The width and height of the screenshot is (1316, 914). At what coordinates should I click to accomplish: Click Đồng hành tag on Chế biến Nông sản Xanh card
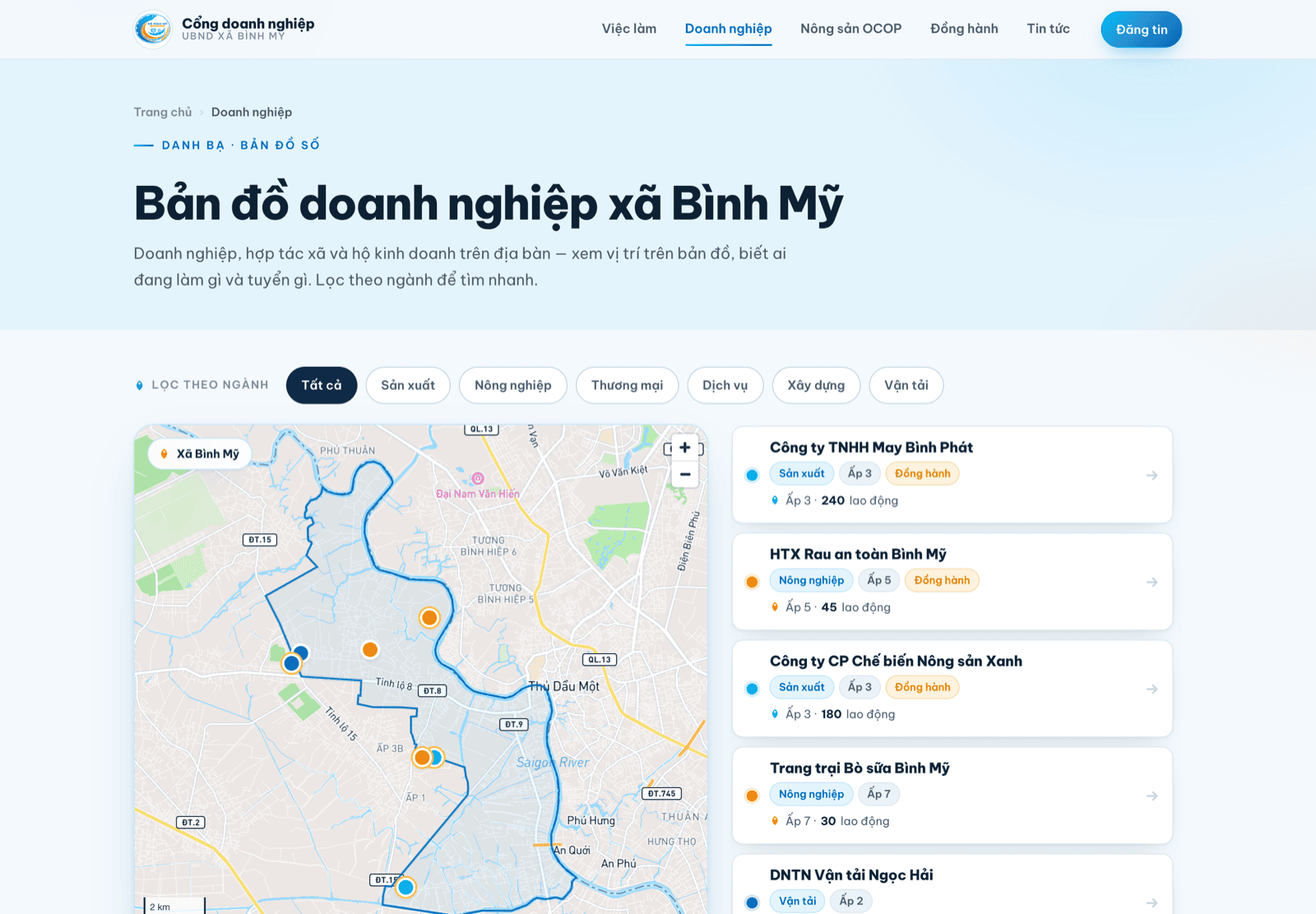tap(923, 688)
